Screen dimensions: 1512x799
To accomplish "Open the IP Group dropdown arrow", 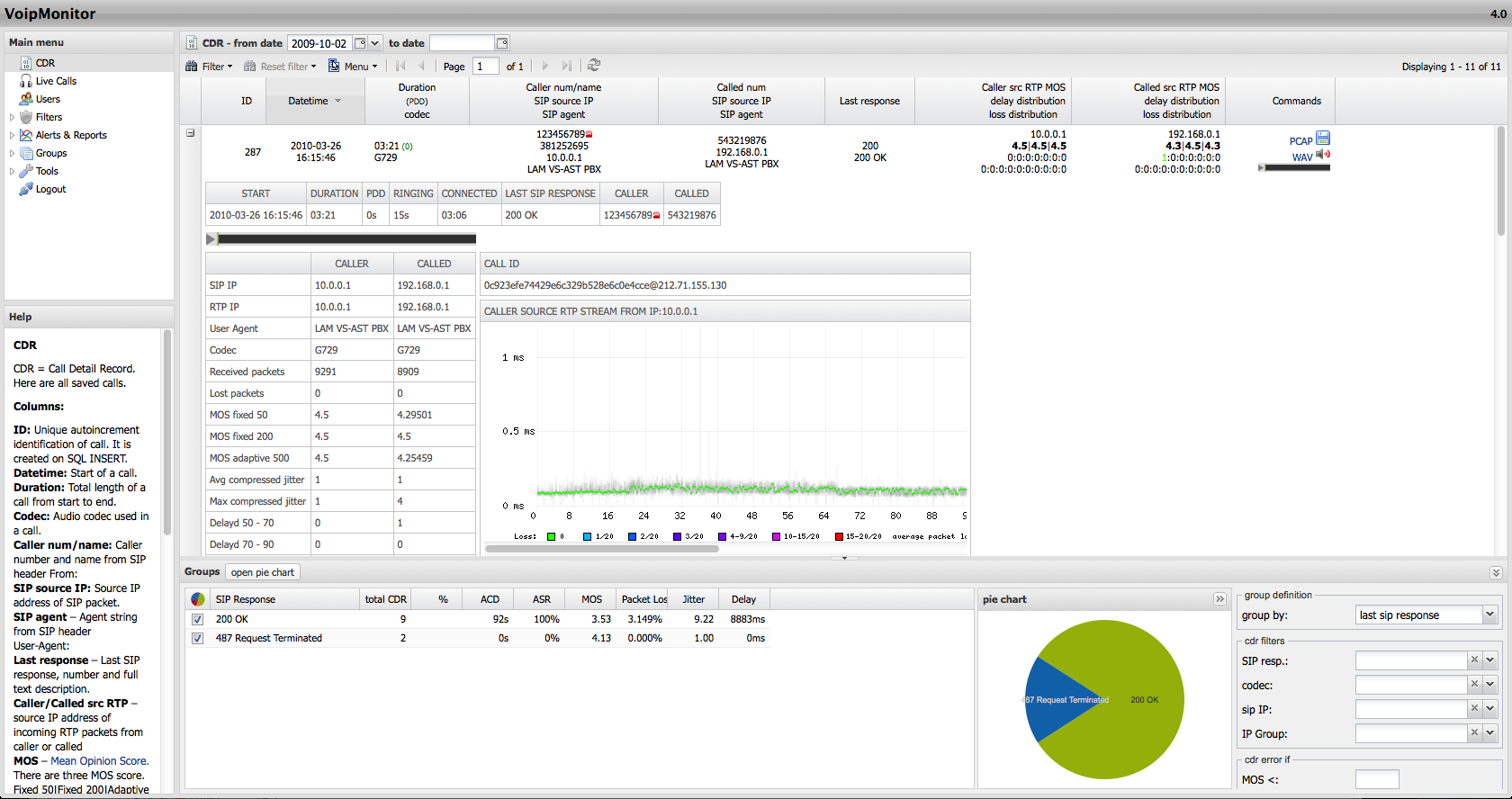I will (x=1489, y=733).
